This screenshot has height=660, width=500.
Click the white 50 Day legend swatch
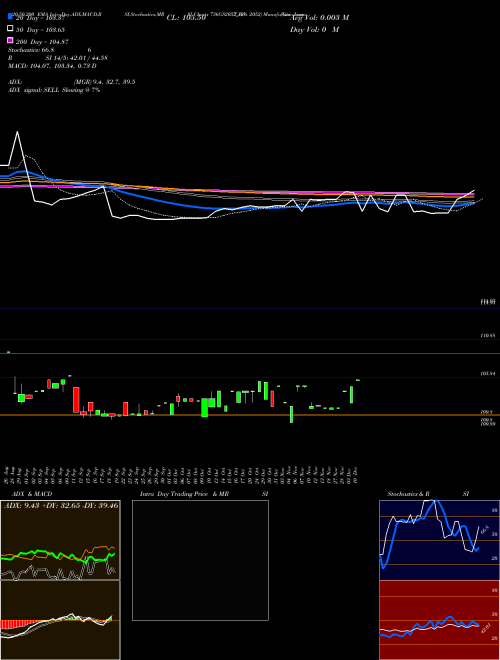point(10,29)
